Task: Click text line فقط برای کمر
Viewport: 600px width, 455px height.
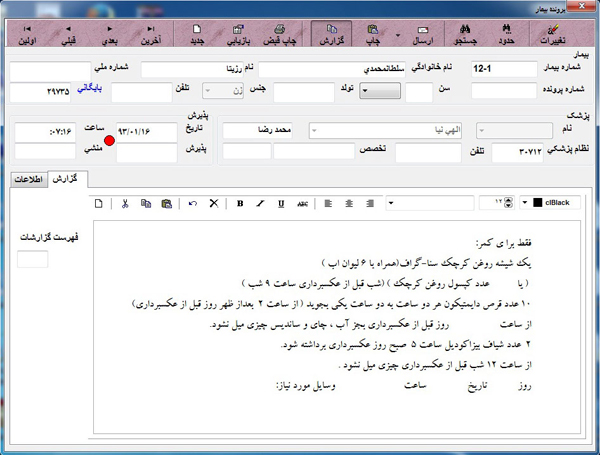Action: [503, 243]
